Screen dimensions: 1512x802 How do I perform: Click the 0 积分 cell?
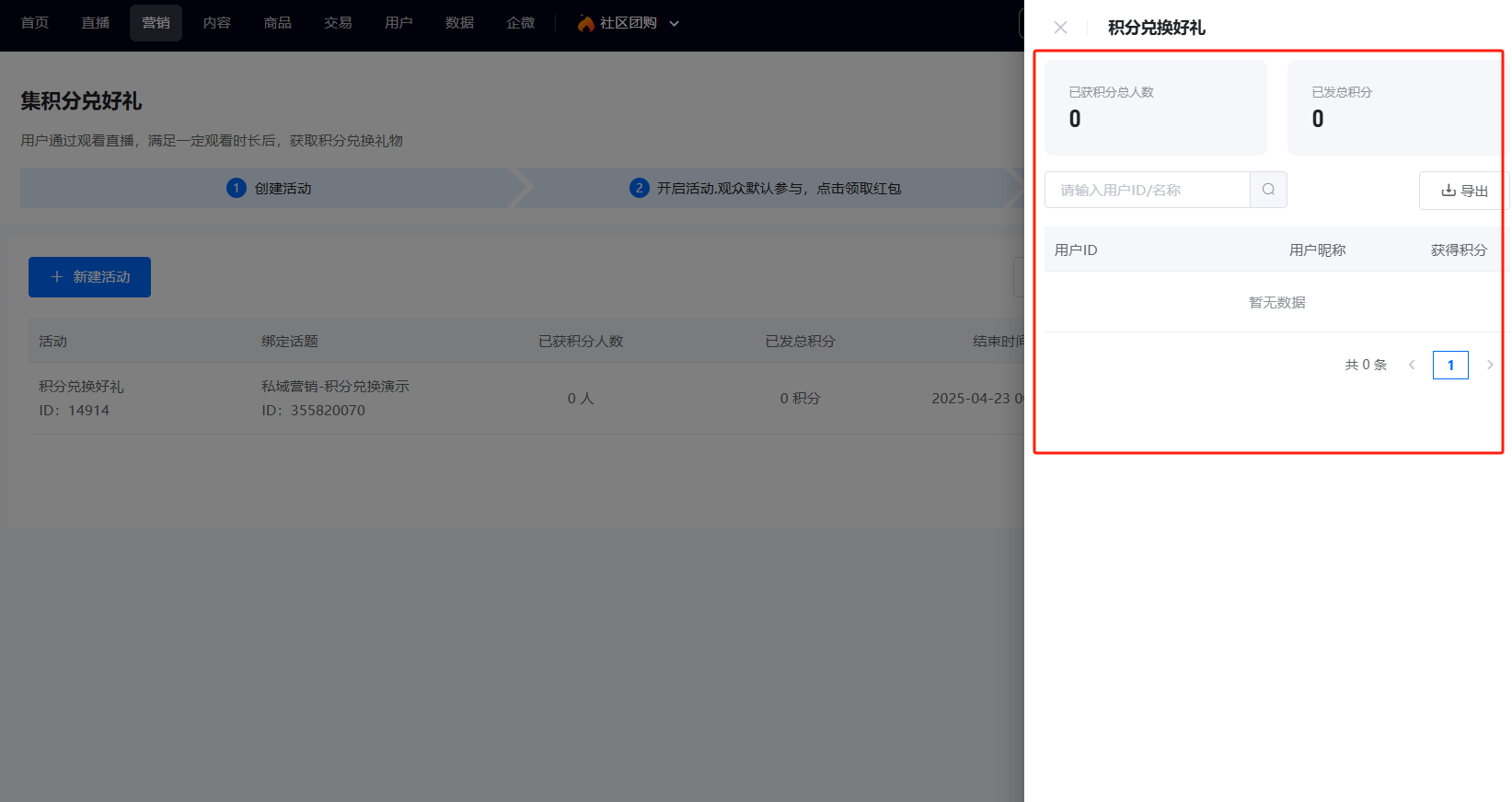click(x=800, y=399)
